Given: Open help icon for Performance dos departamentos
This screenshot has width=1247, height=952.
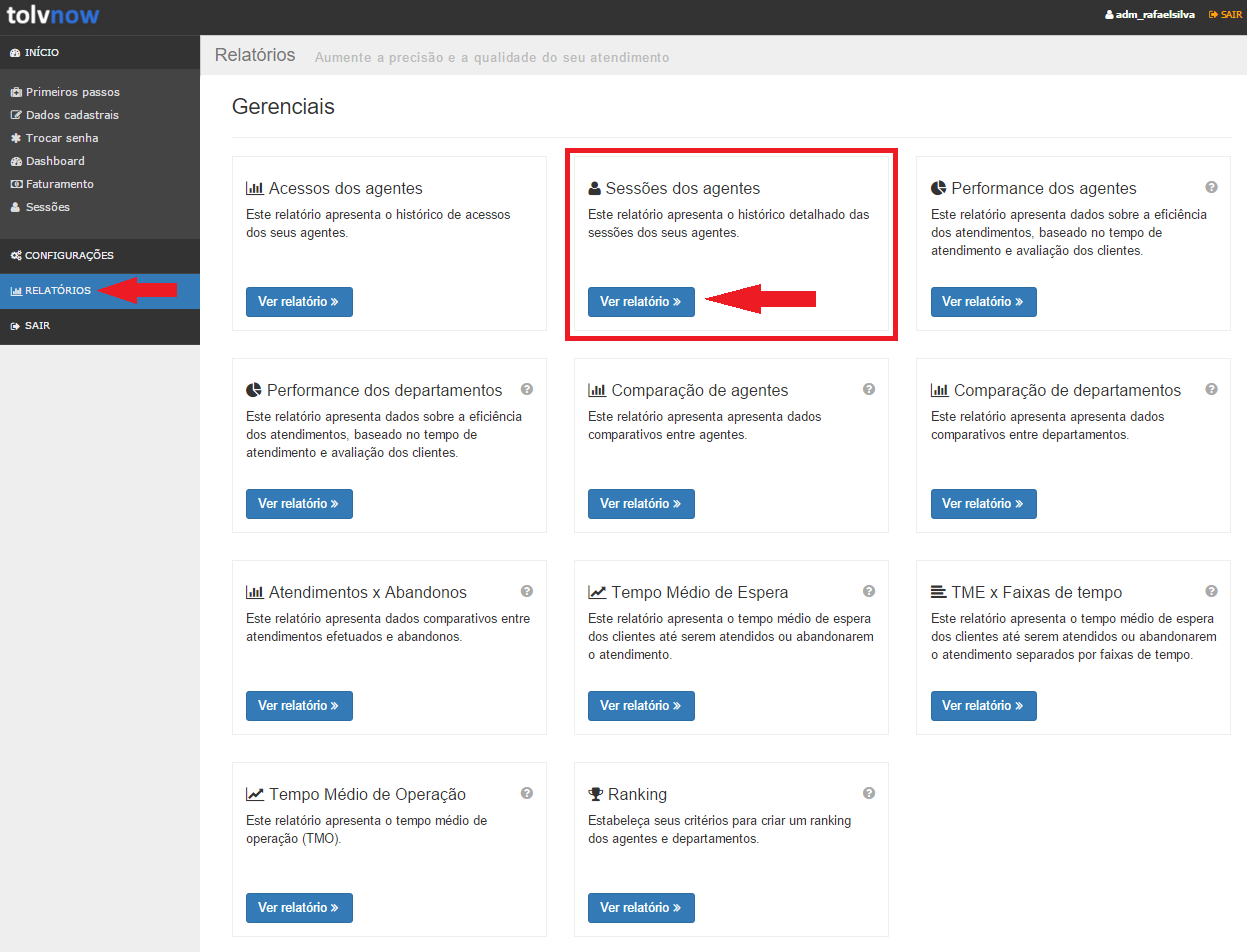Looking at the screenshot, I should click(x=527, y=389).
